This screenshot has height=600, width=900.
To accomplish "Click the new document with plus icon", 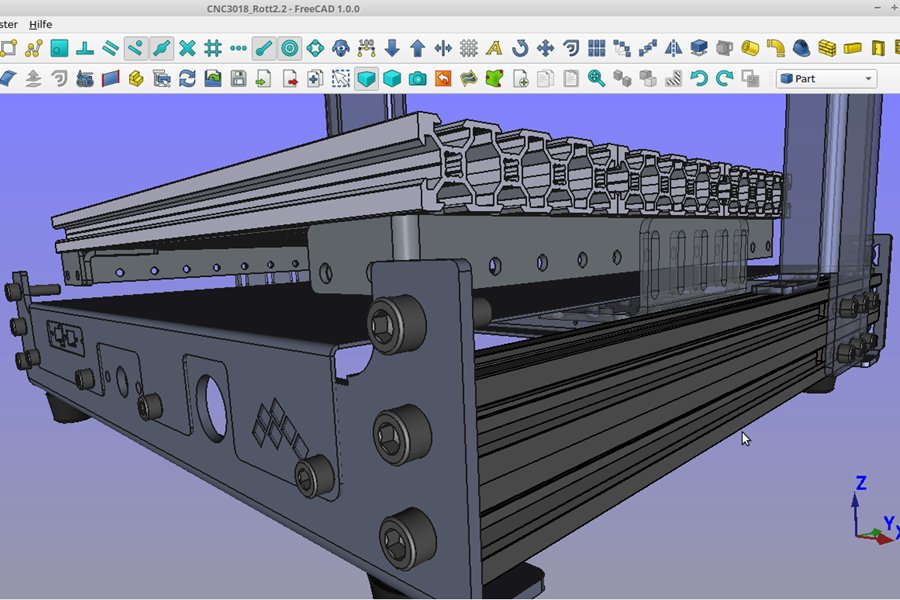I will [520, 79].
